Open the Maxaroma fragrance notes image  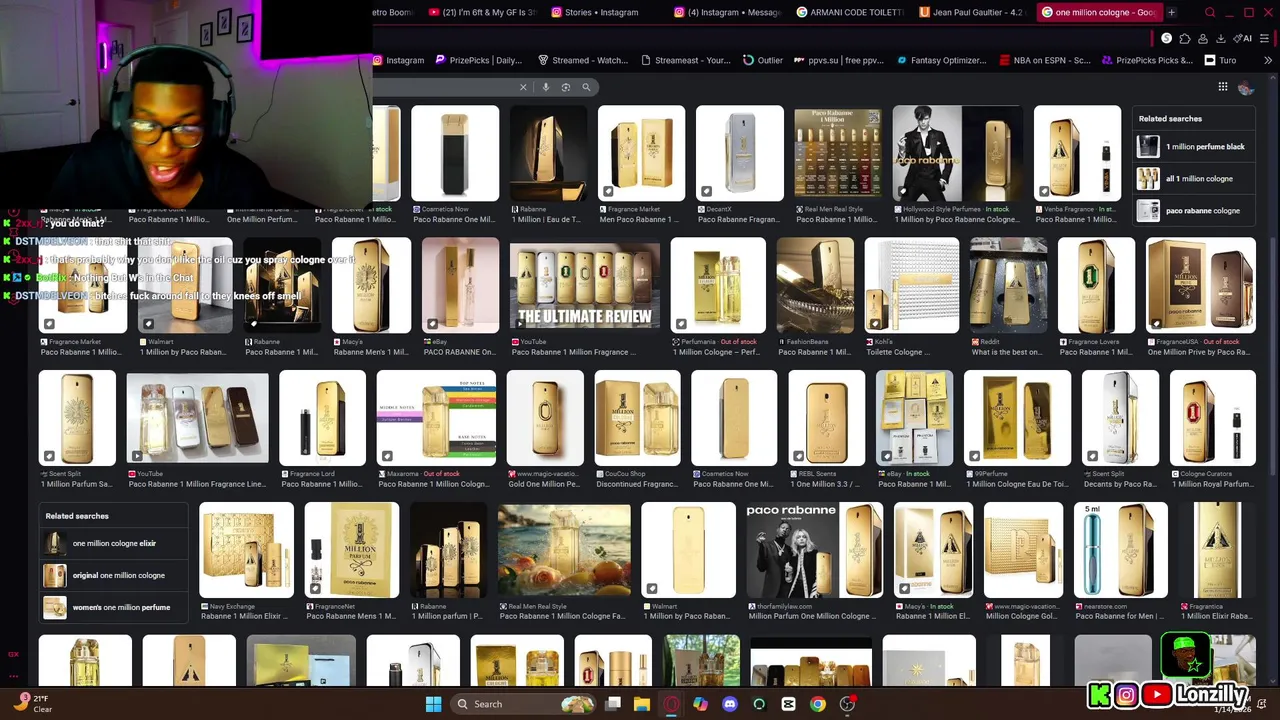pos(436,419)
